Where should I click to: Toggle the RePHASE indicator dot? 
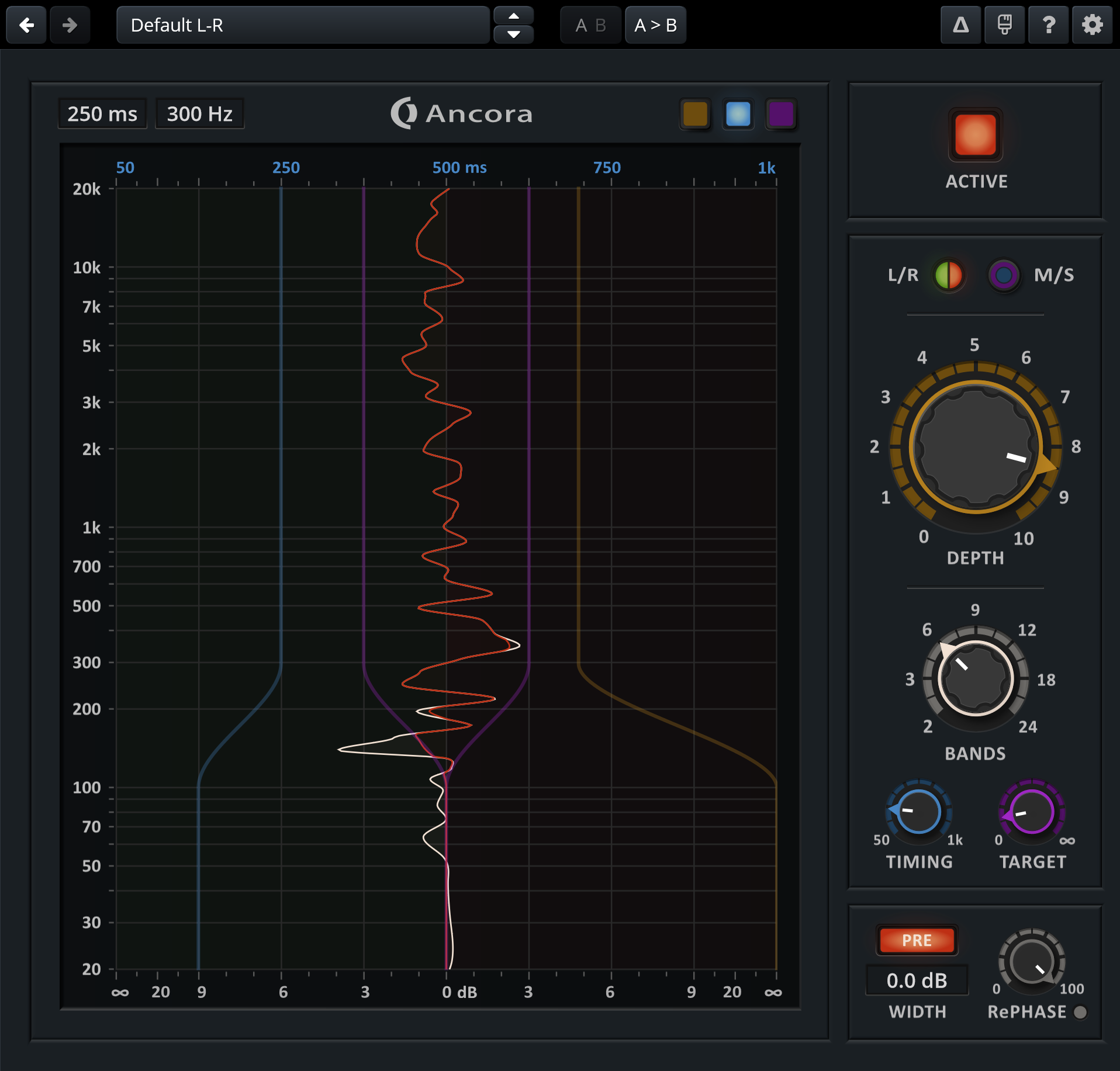[1080, 1012]
